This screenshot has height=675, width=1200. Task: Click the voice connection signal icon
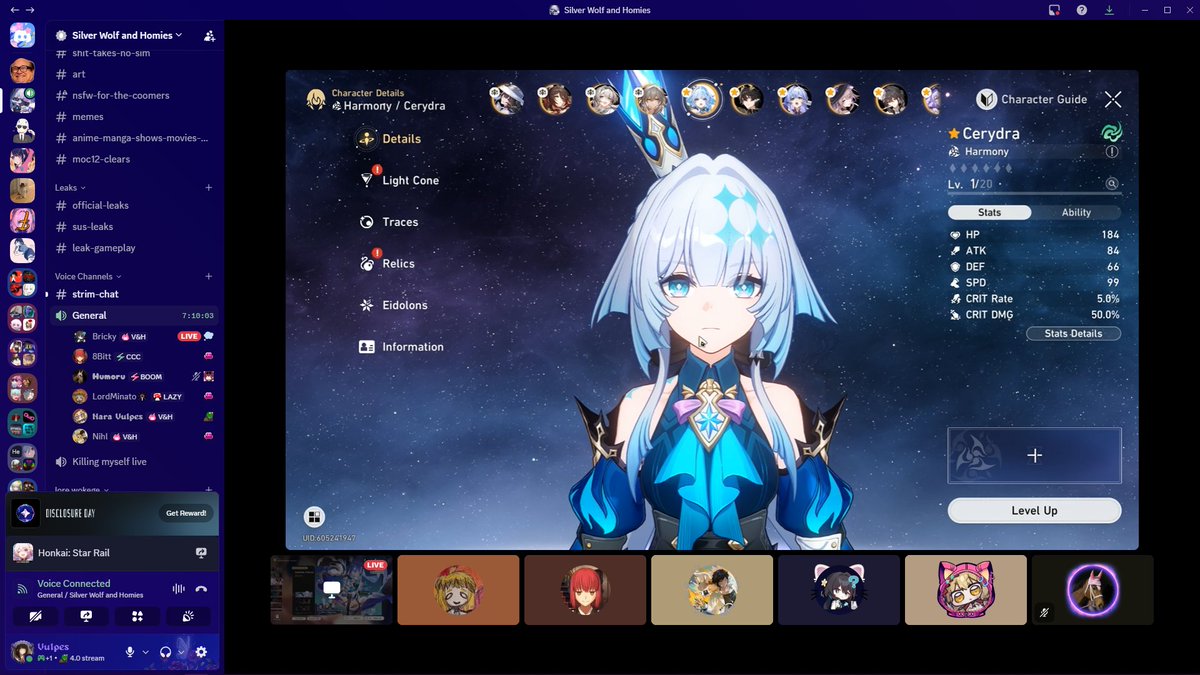tap(22, 589)
